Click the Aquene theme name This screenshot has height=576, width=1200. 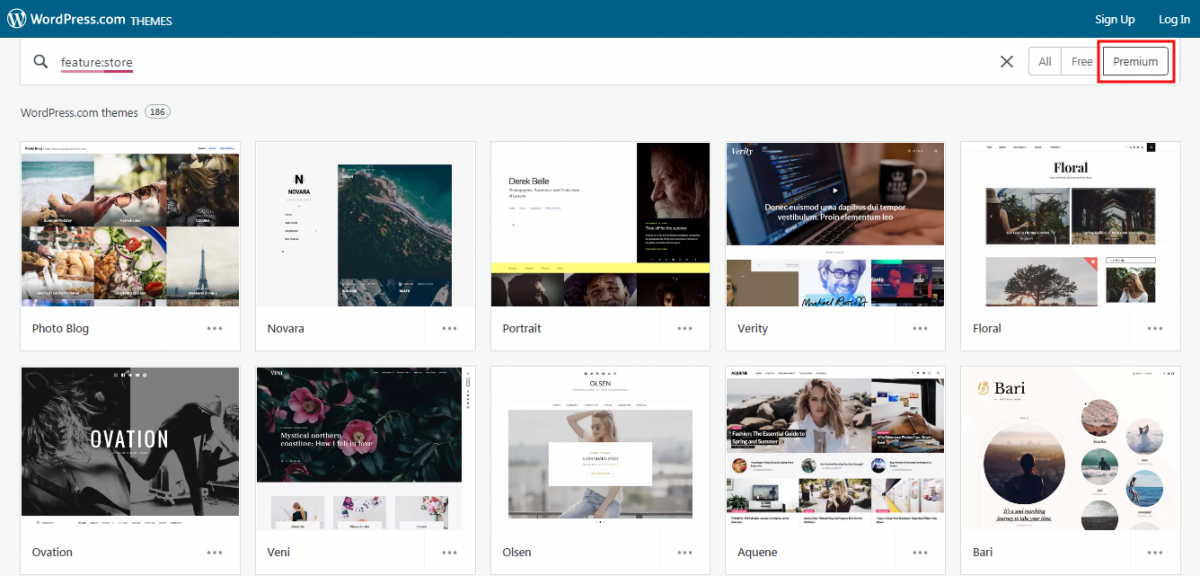tap(757, 552)
